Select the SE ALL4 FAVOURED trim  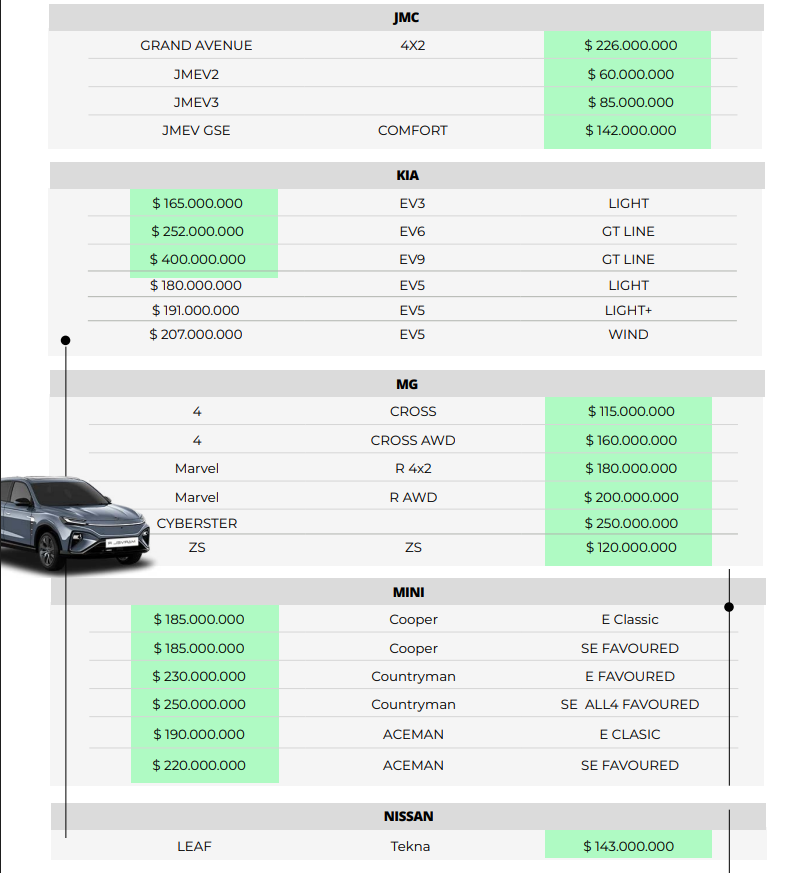point(629,704)
